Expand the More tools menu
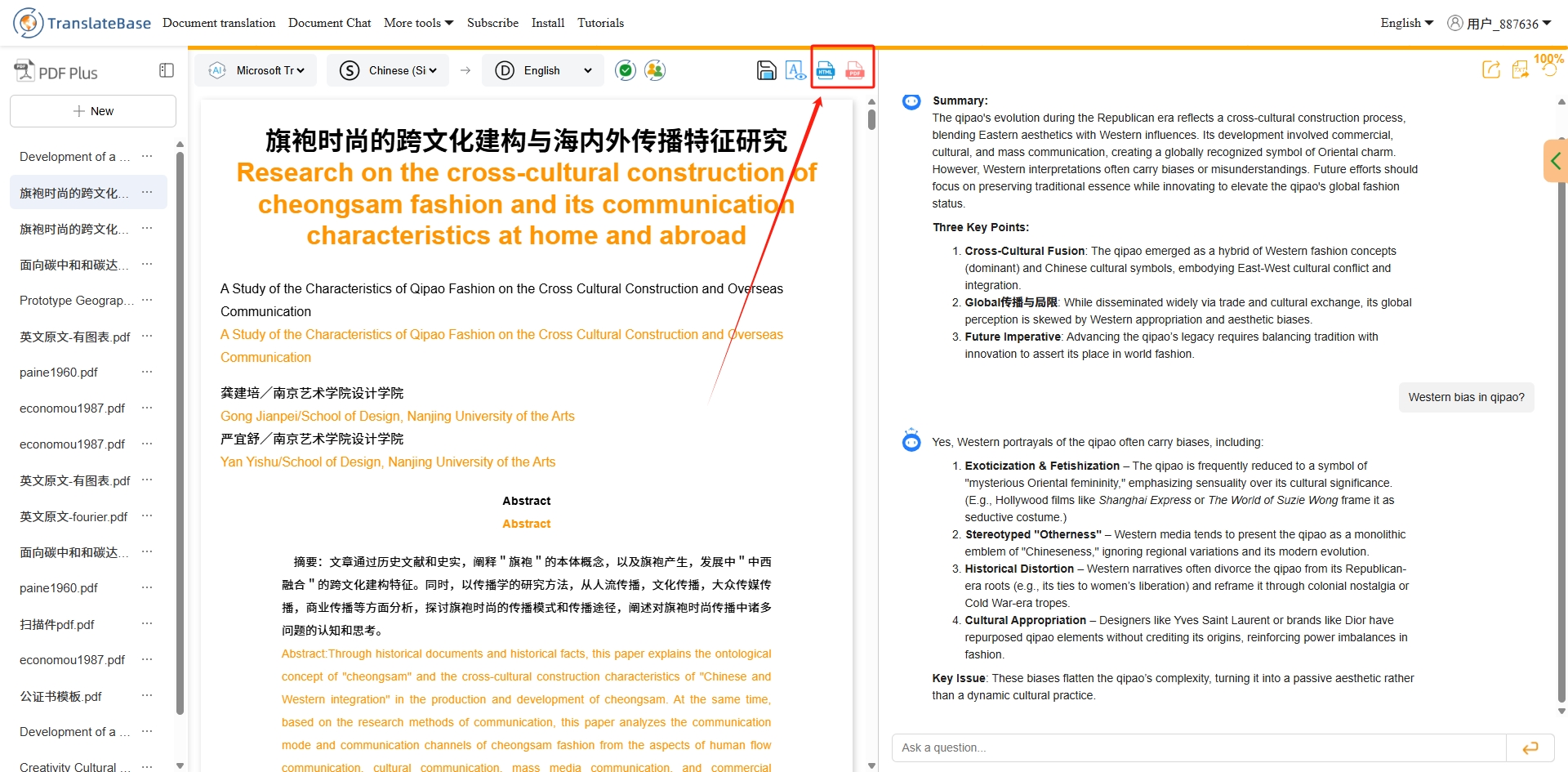This screenshot has width=1568, height=772. 418,23
